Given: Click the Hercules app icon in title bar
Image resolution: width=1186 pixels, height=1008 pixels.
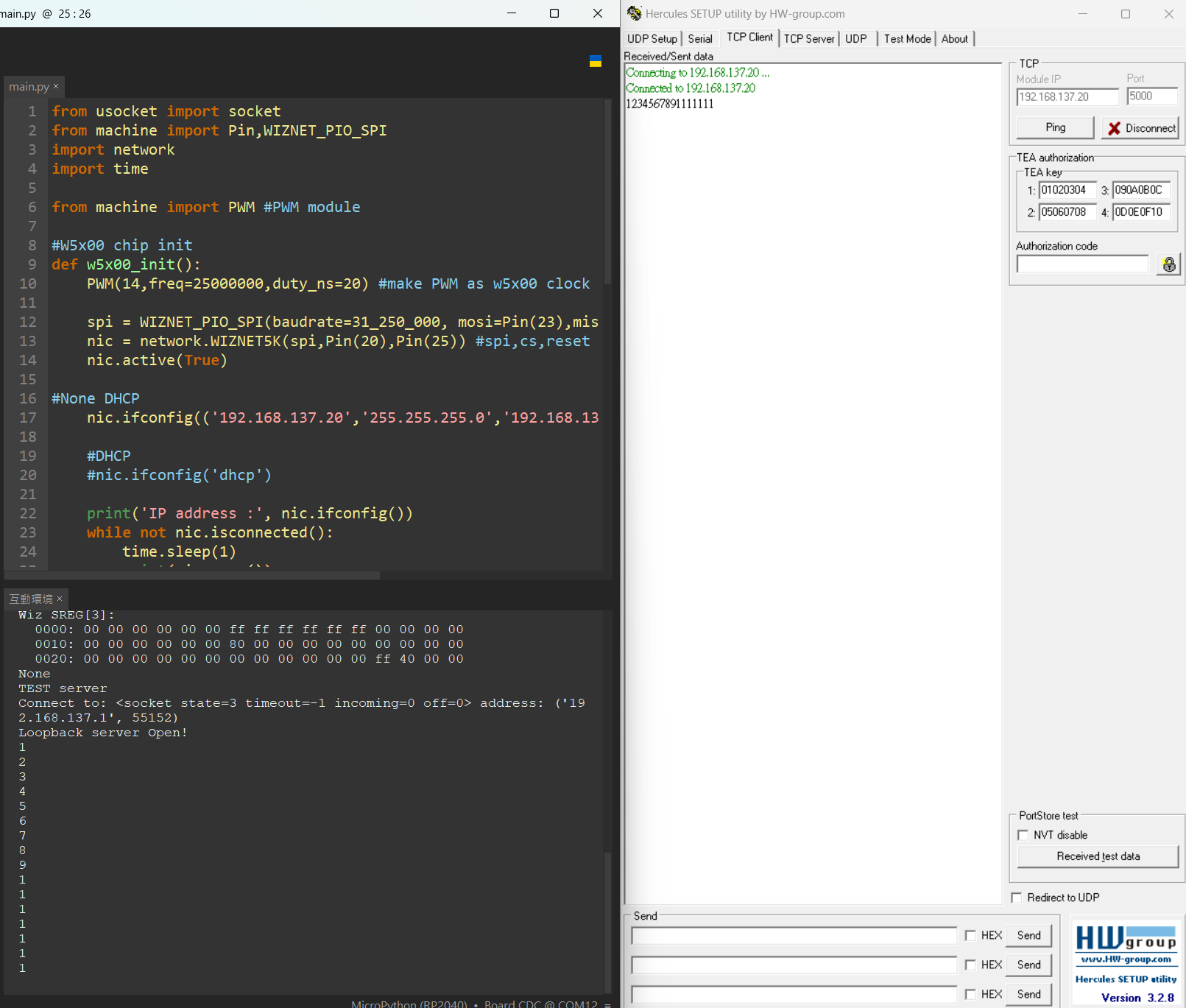Looking at the screenshot, I should pos(634,13).
